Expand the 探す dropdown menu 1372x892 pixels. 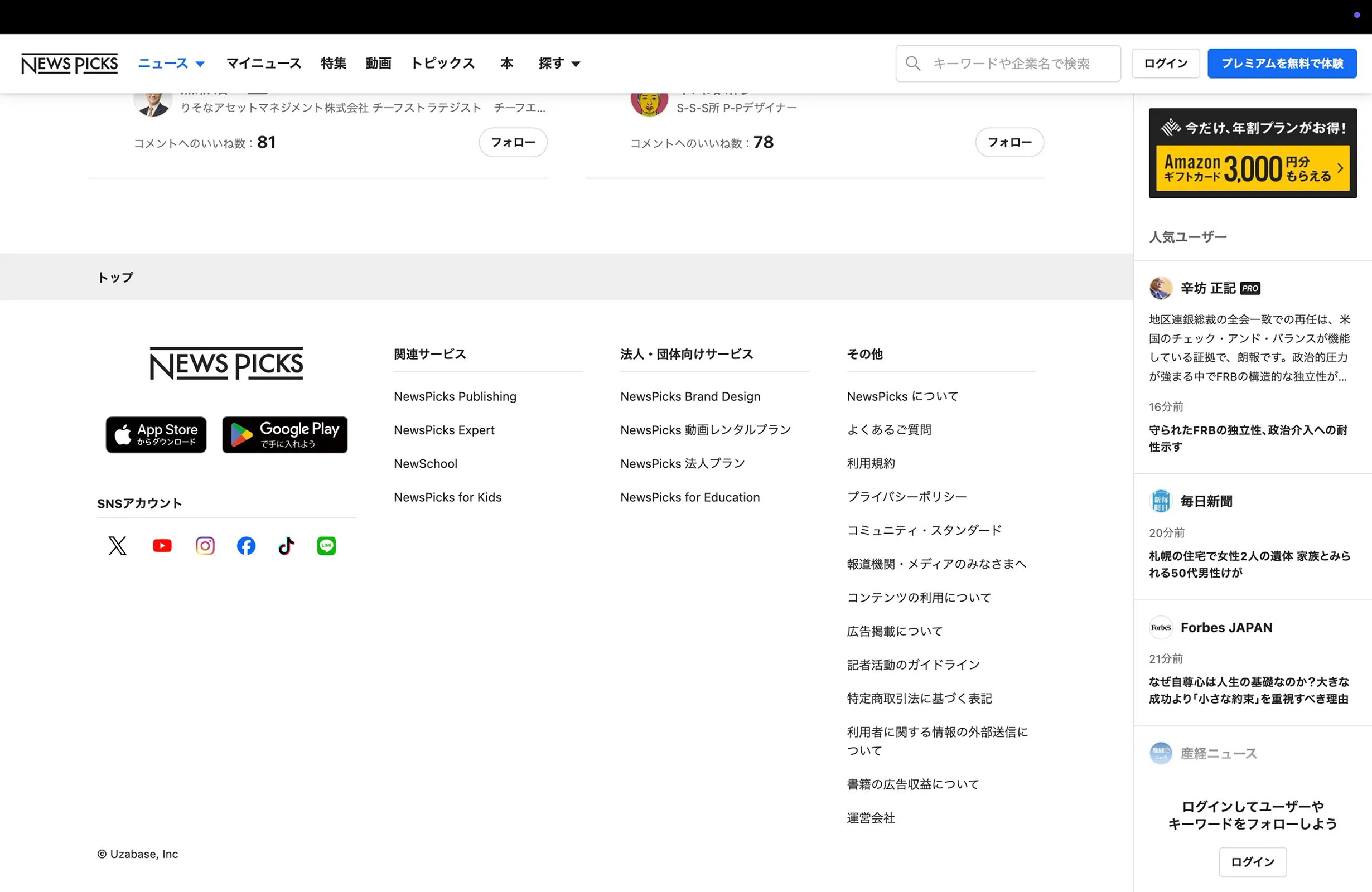coord(559,64)
